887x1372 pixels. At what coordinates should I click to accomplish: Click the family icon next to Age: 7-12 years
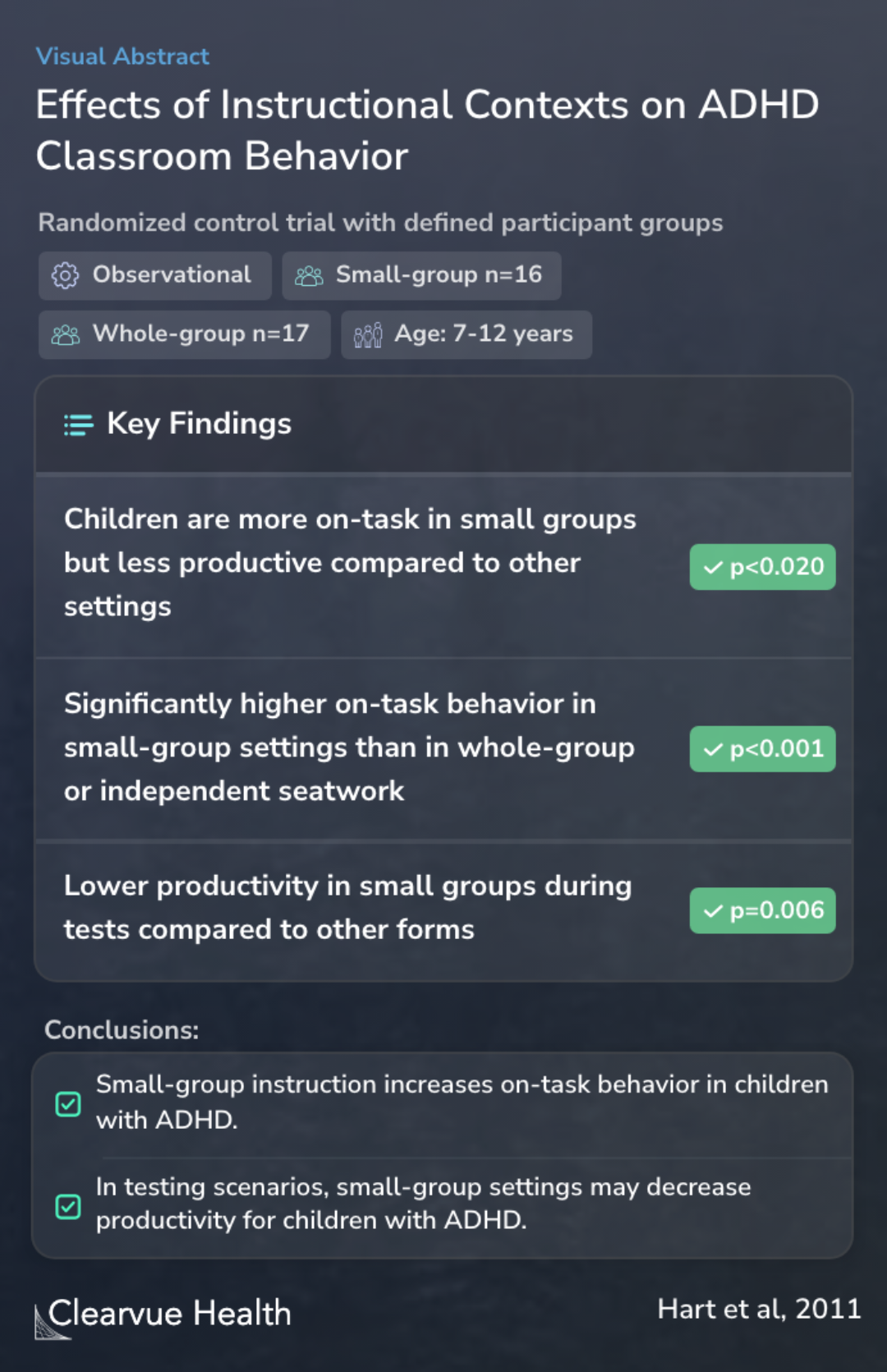pos(368,335)
